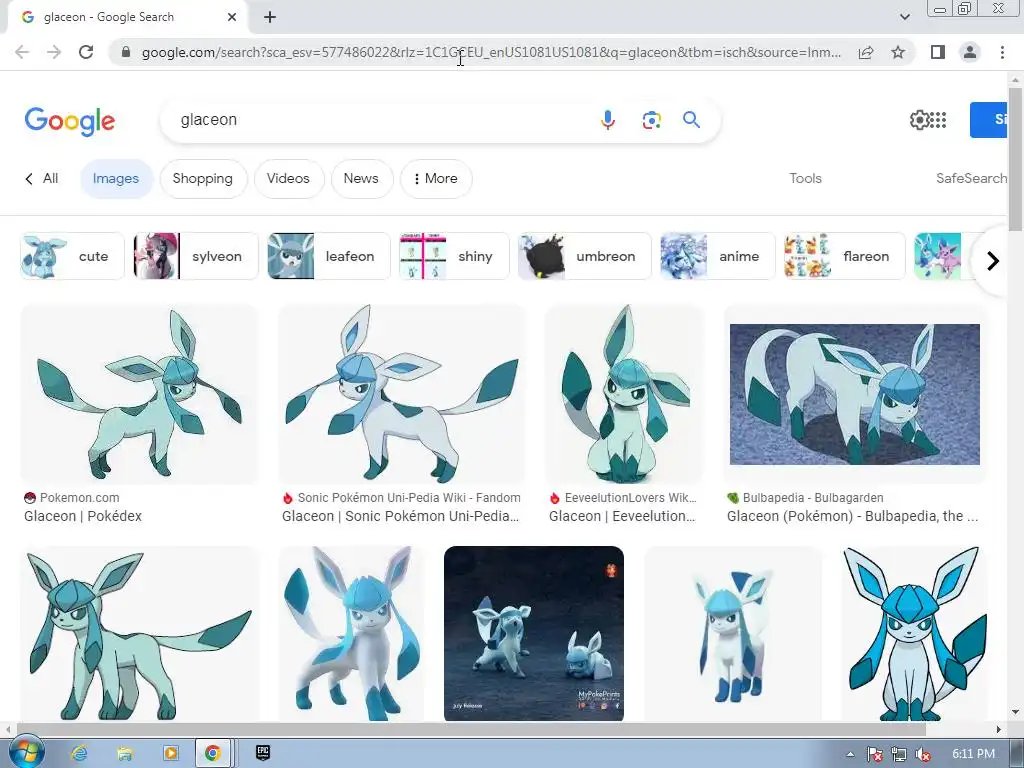Click the blue Sign in button

pos(988,120)
